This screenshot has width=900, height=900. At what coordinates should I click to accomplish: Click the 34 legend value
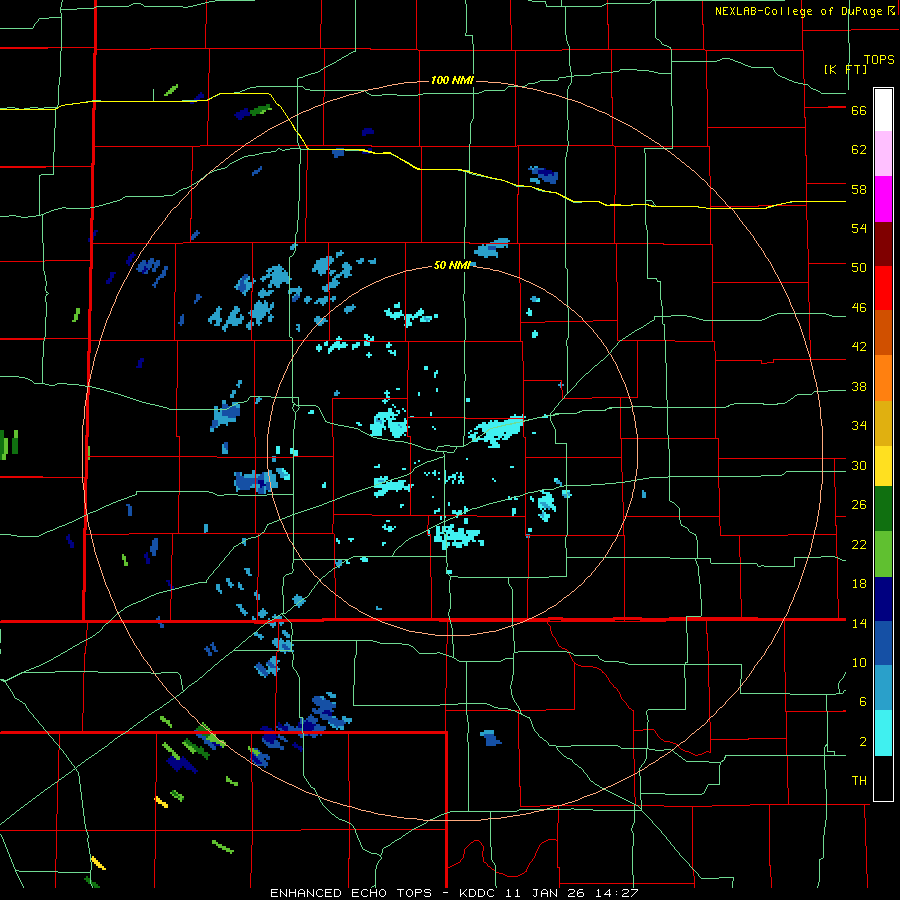(x=859, y=426)
